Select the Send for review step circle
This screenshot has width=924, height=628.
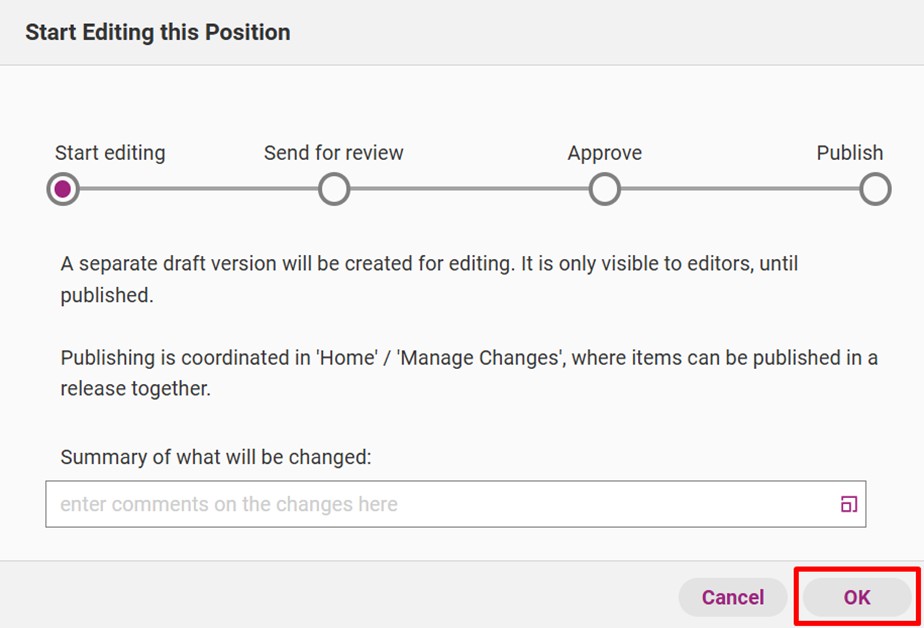(334, 189)
